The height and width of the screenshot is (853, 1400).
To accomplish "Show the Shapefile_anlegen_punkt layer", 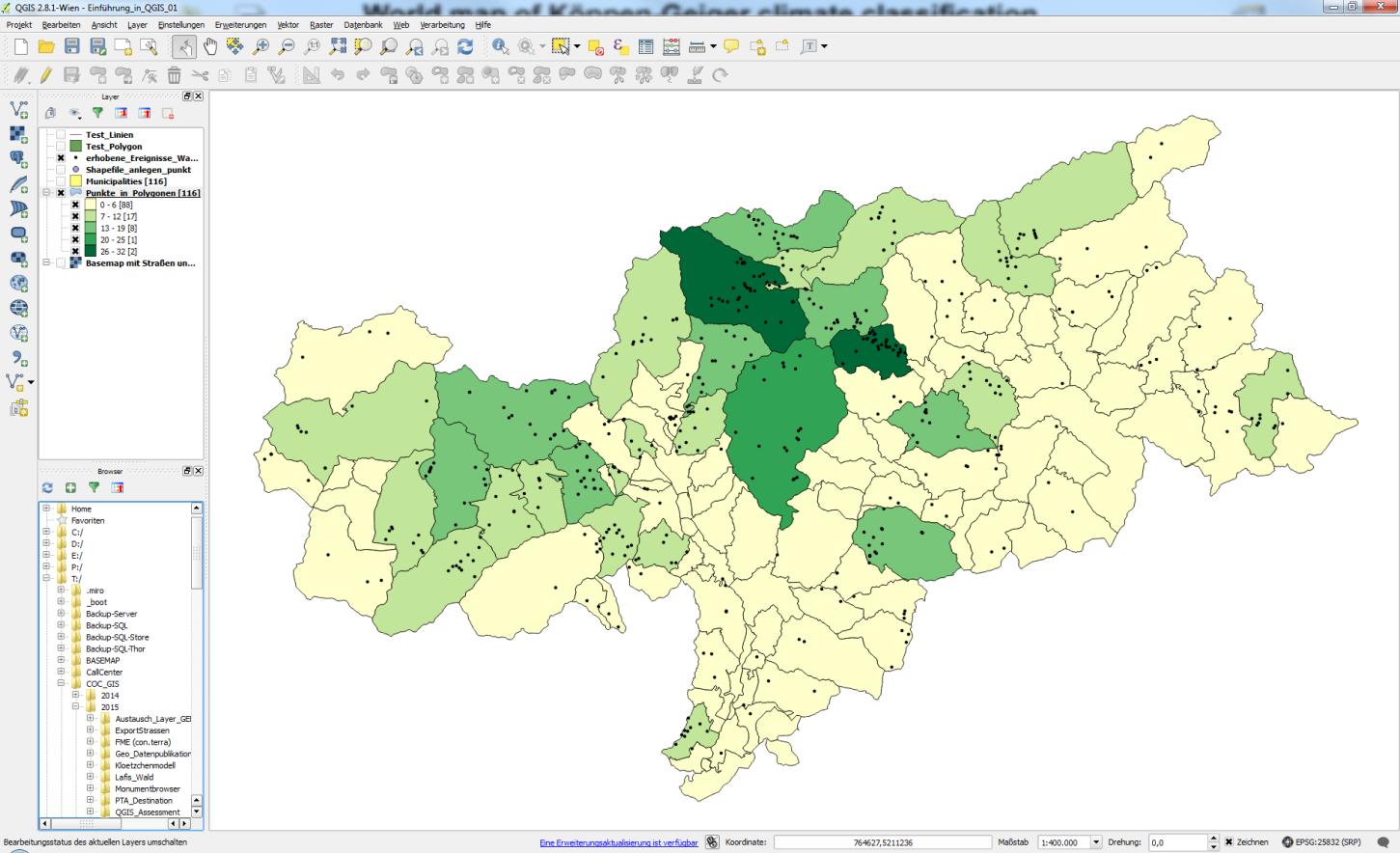I will pos(61,170).
